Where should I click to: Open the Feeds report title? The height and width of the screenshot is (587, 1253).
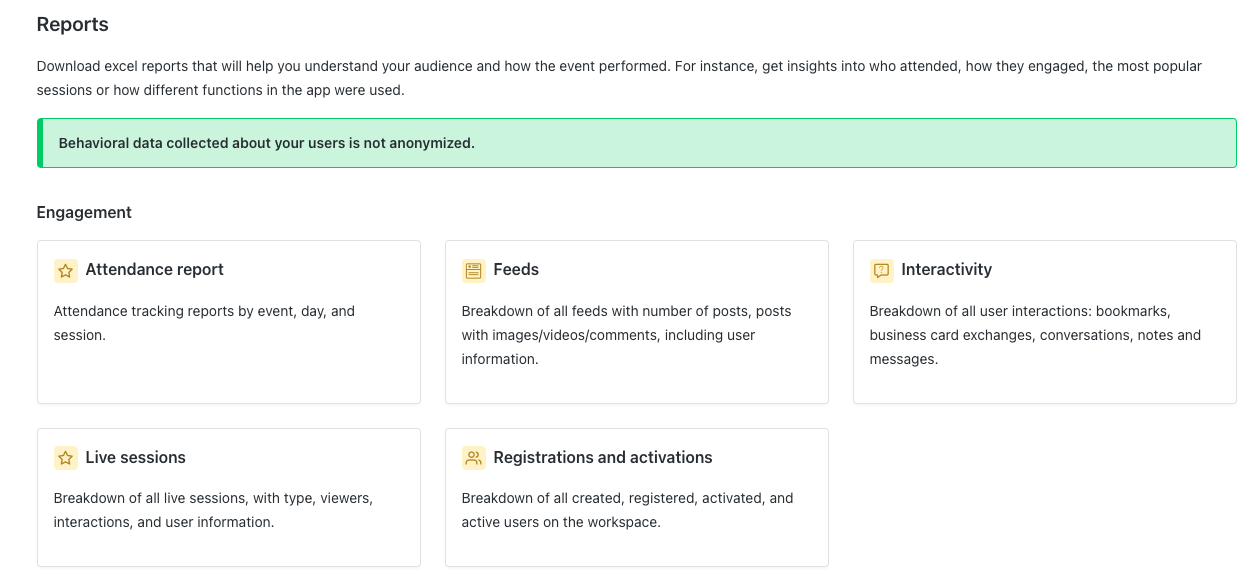[516, 270]
